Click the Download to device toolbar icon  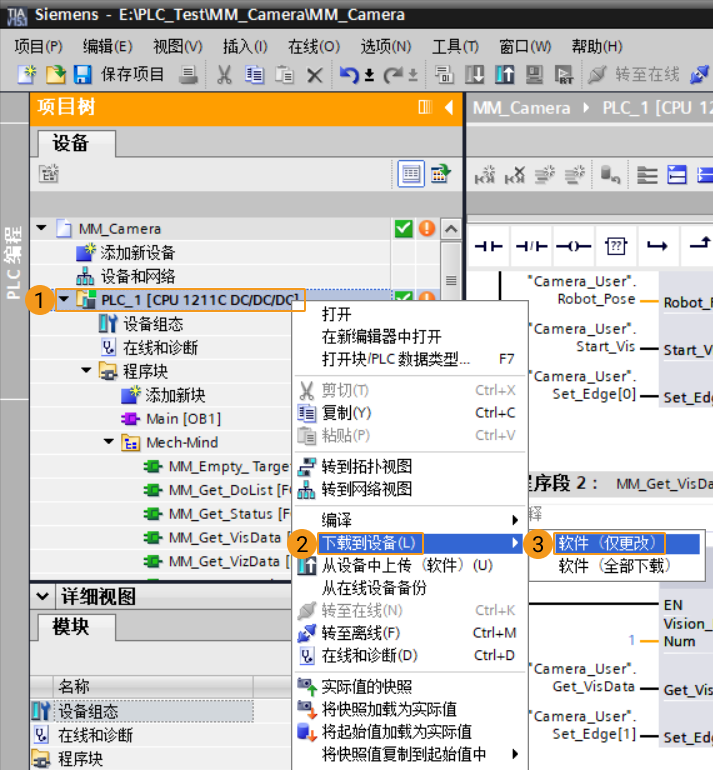475,75
